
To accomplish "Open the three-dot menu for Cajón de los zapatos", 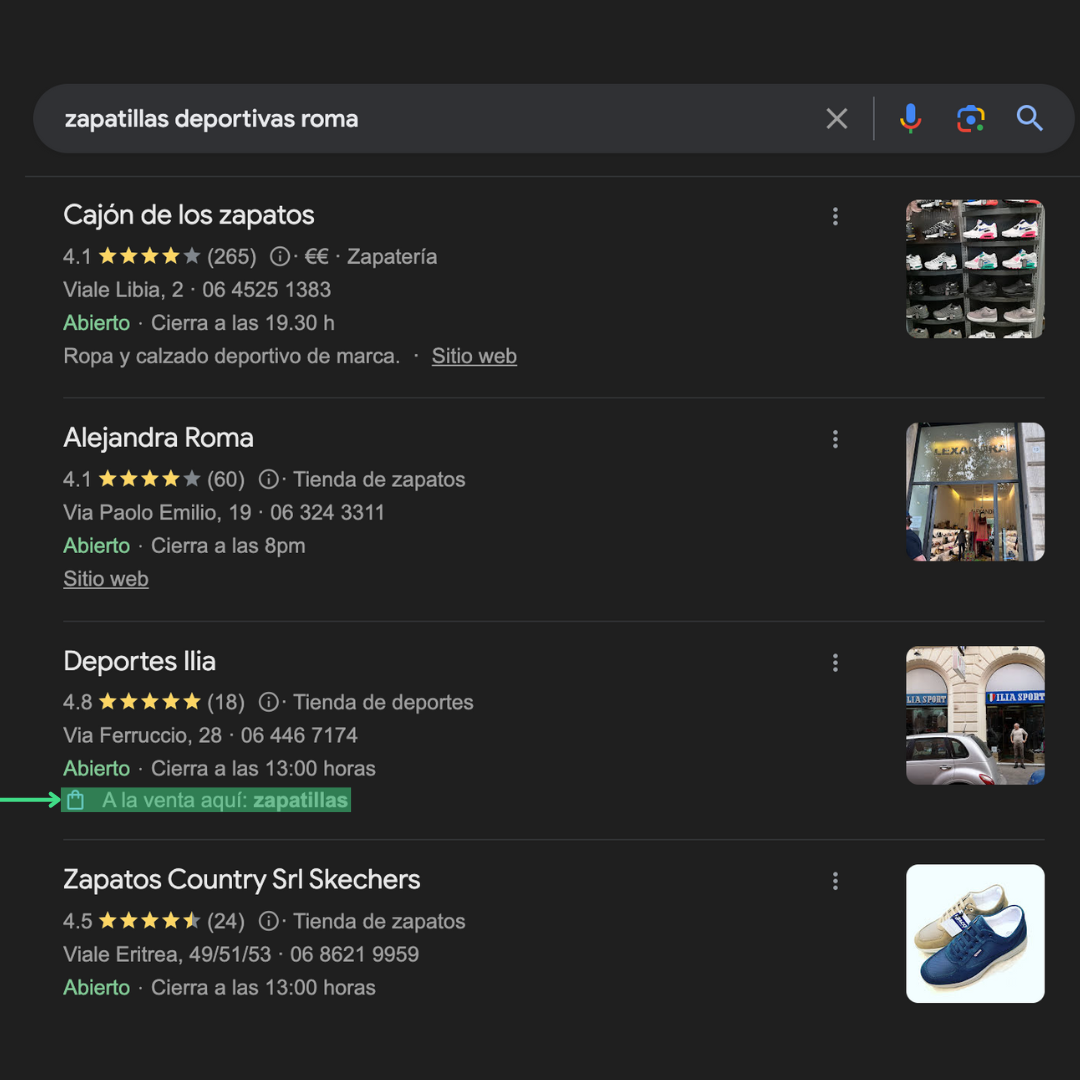I will 835,216.
